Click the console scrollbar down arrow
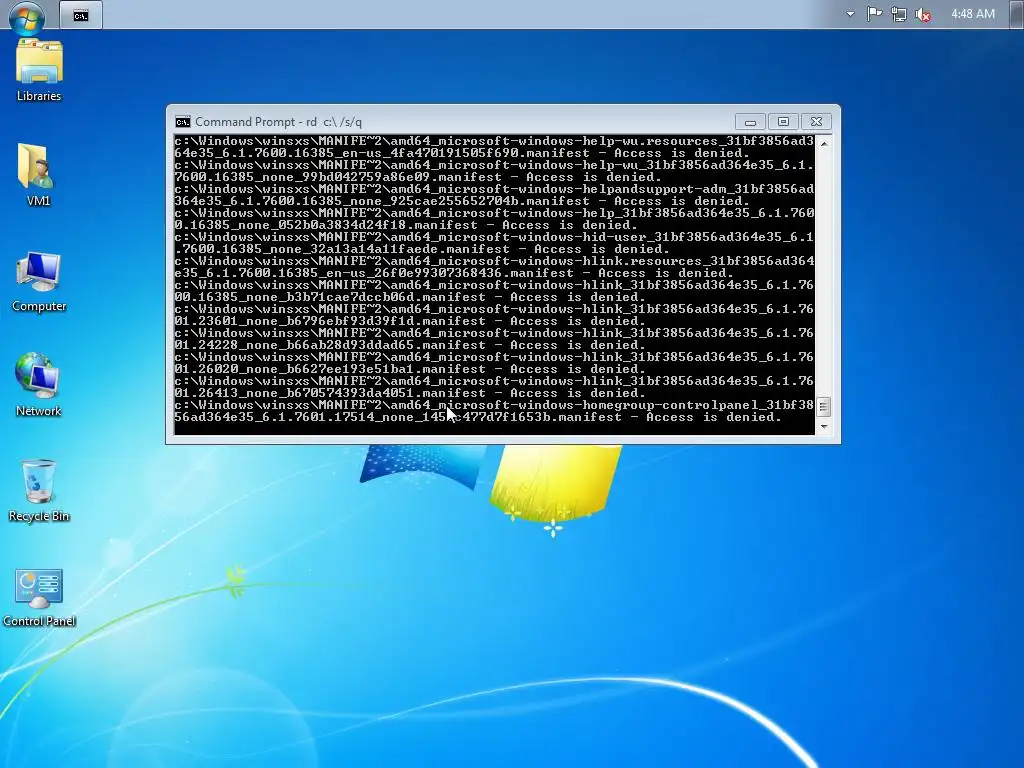Image resolution: width=1024 pixels, height=768 pixels. [824, 427]
